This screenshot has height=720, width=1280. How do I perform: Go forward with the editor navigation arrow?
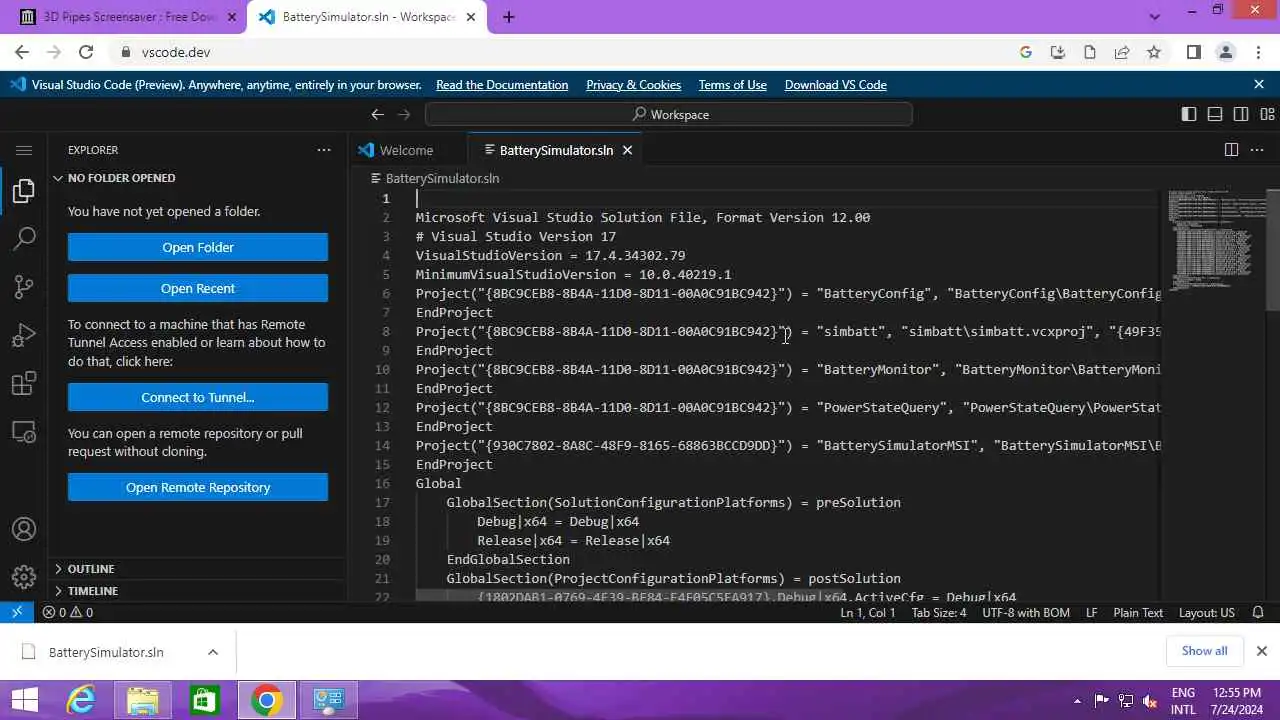[404, 114]
